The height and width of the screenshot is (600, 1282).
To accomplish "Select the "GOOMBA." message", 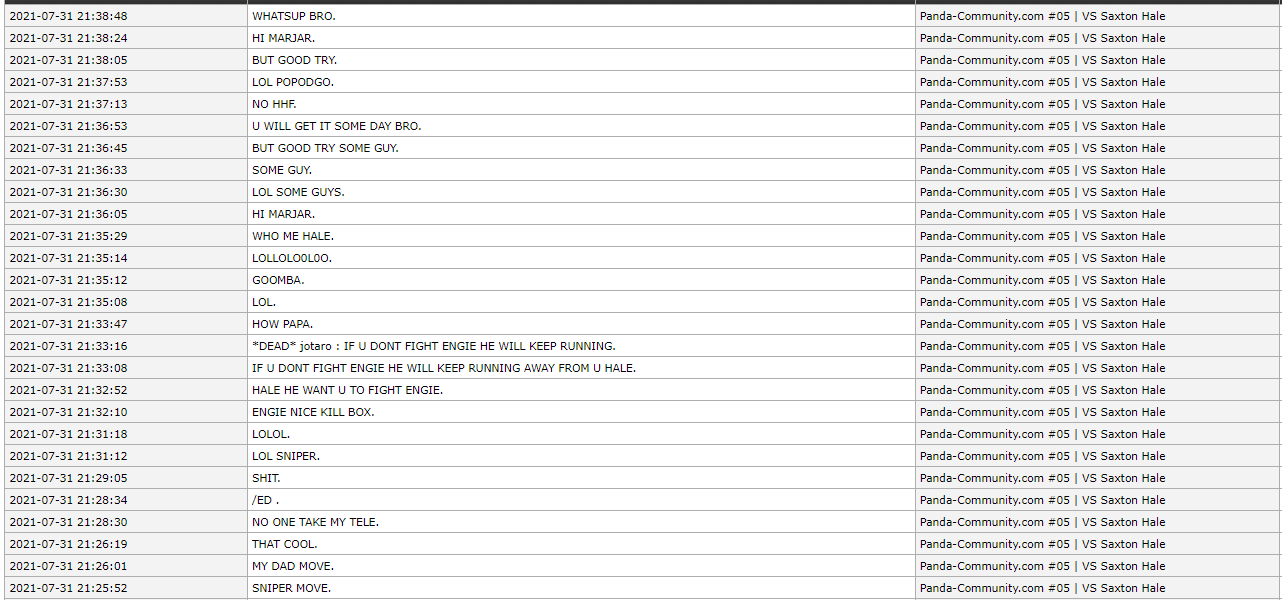I will 278,280.
